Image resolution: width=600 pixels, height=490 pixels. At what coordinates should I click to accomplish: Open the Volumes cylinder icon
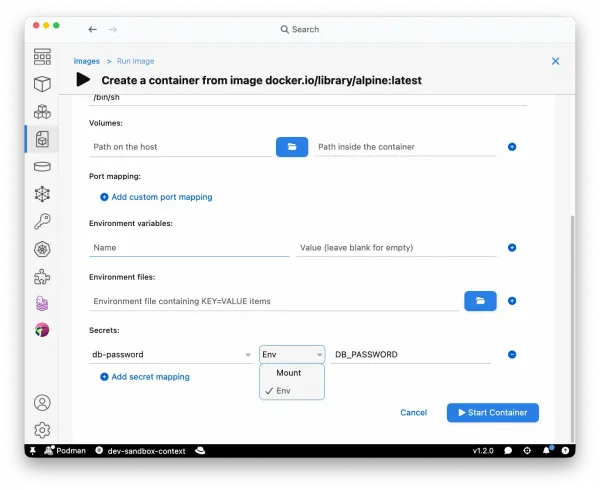point(42,166)
